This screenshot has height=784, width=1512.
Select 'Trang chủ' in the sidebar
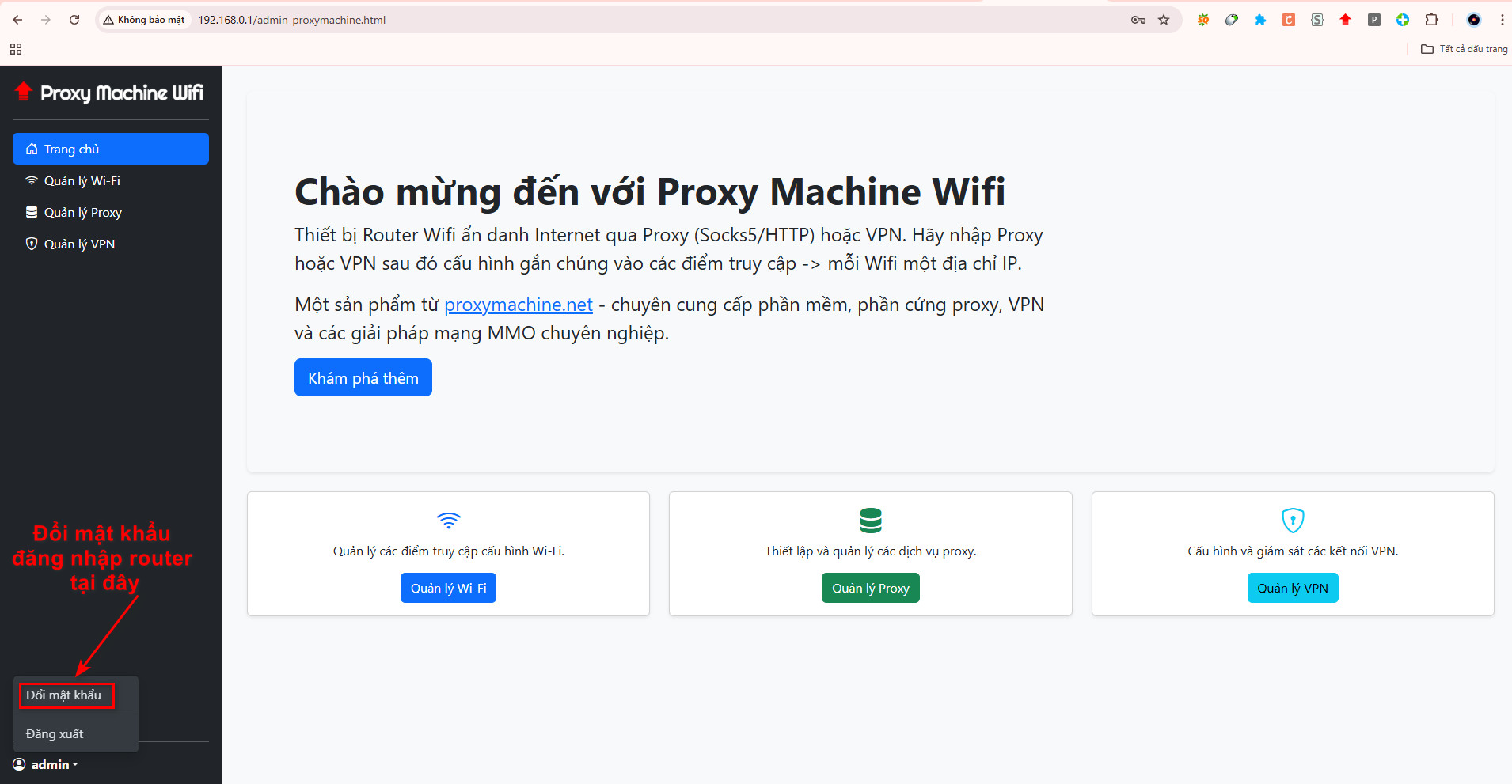111,149
